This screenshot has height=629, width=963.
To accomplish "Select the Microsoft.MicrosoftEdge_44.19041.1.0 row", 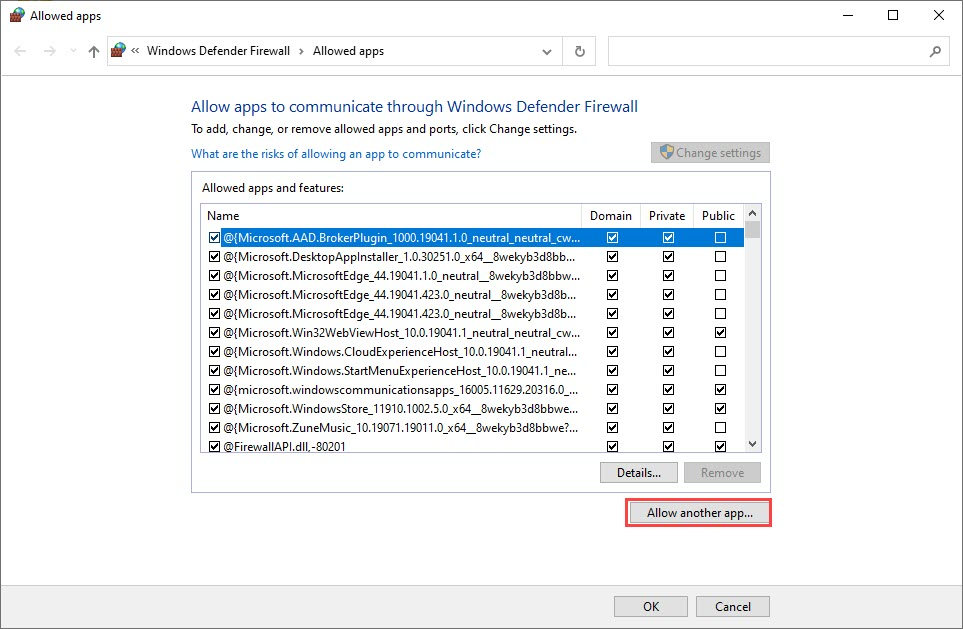I will point(473,275).
